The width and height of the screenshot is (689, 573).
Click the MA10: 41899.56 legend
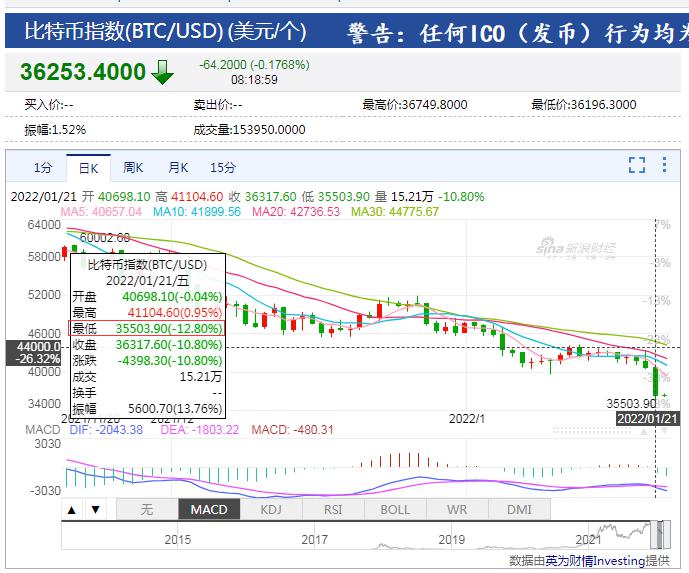[197, 212]
